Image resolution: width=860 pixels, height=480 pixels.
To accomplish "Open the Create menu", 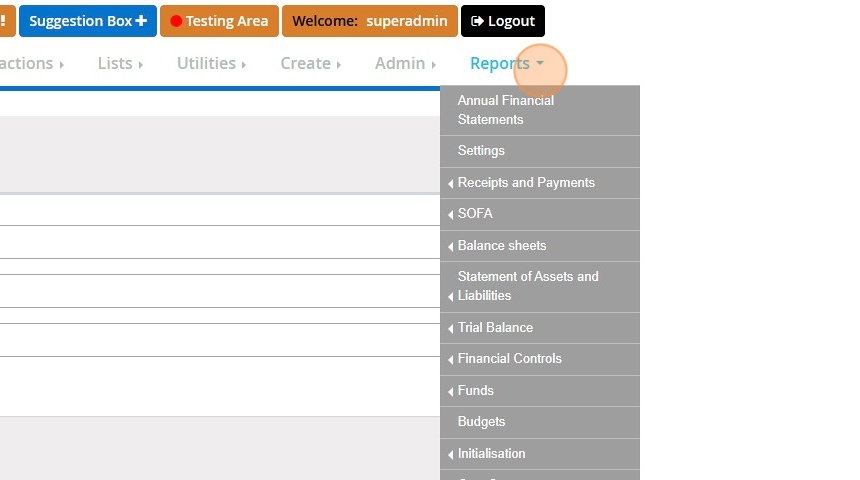I will point(310,64).
